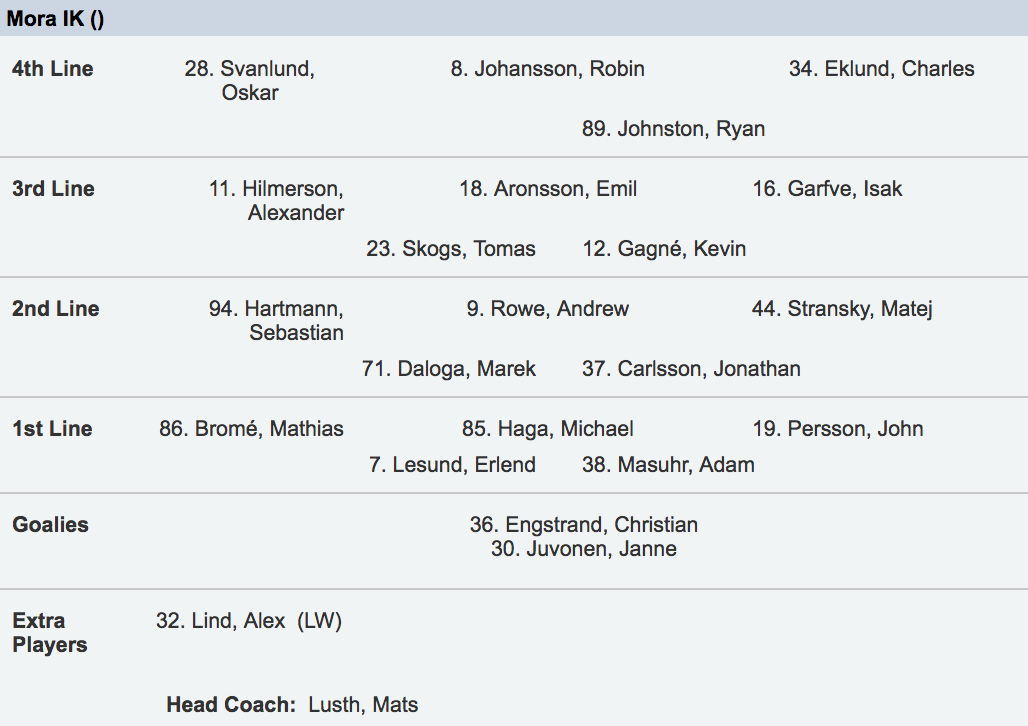Select defenseman 89. Johnston, Ryan

(x=673, y=129)
